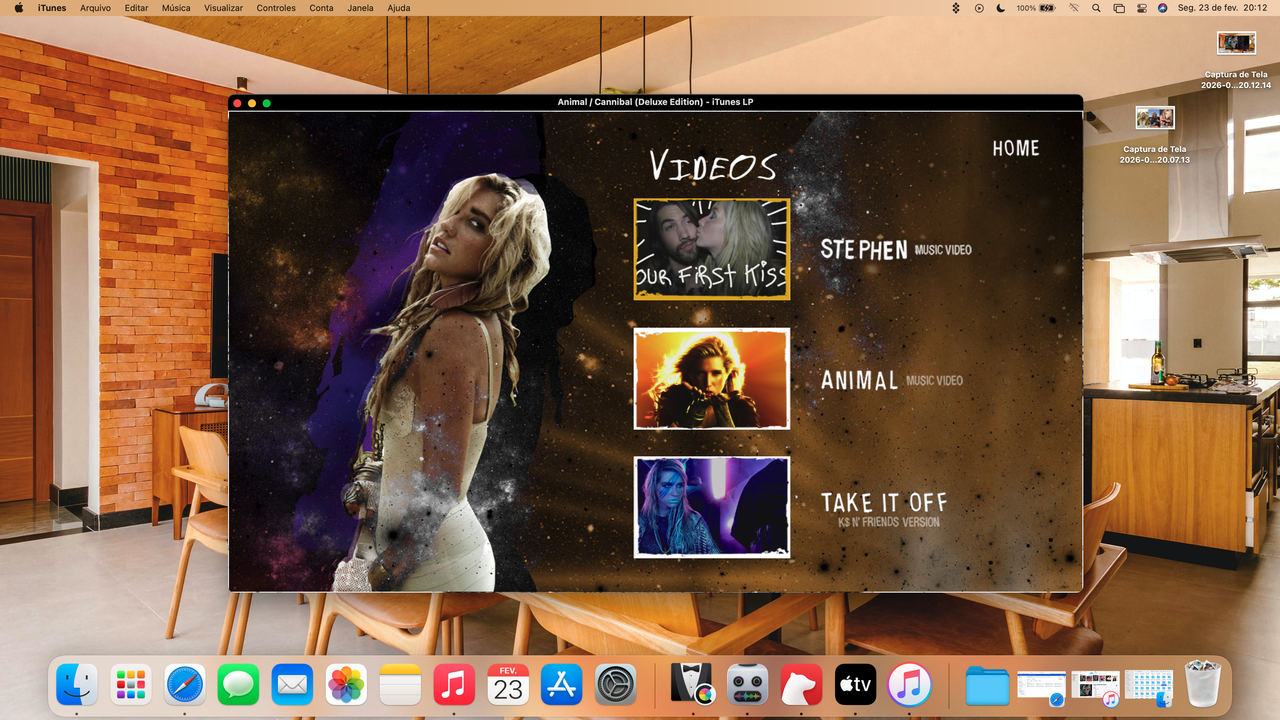This screenshot has height=720, width=1280.
Task: Open the Música menu
Action: 176,8
